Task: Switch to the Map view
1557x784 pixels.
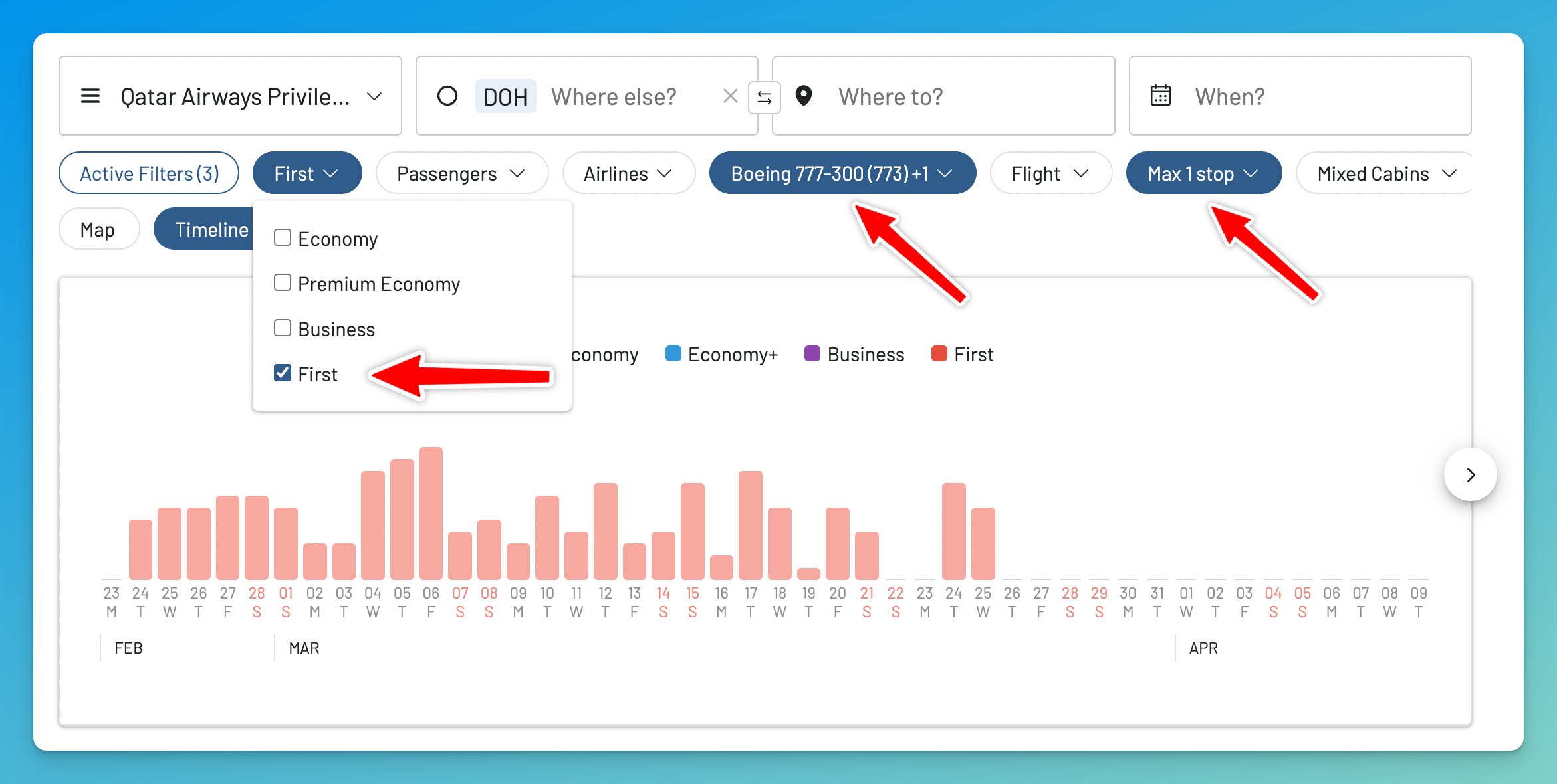Action: click(x=98, y=229)
